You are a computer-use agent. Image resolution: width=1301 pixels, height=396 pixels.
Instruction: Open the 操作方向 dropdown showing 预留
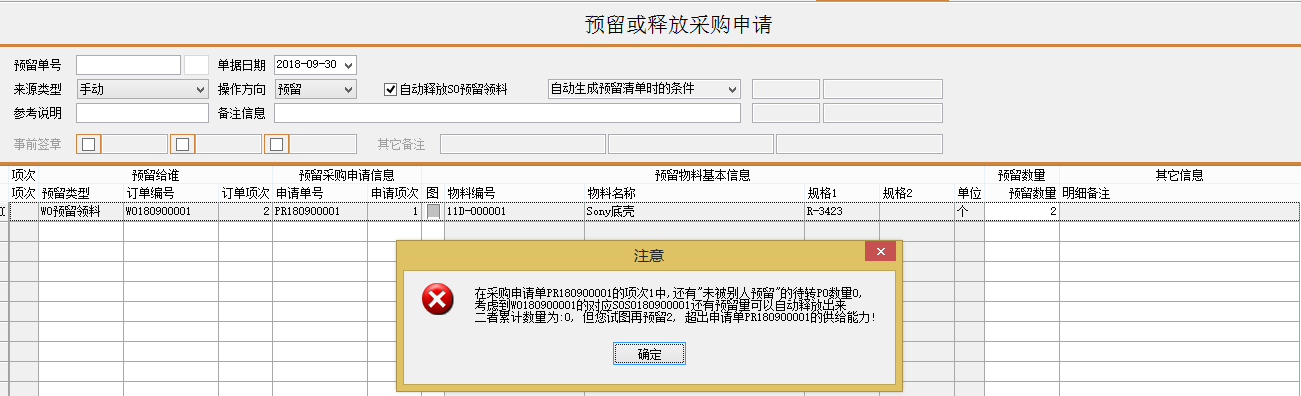(348, 89)
